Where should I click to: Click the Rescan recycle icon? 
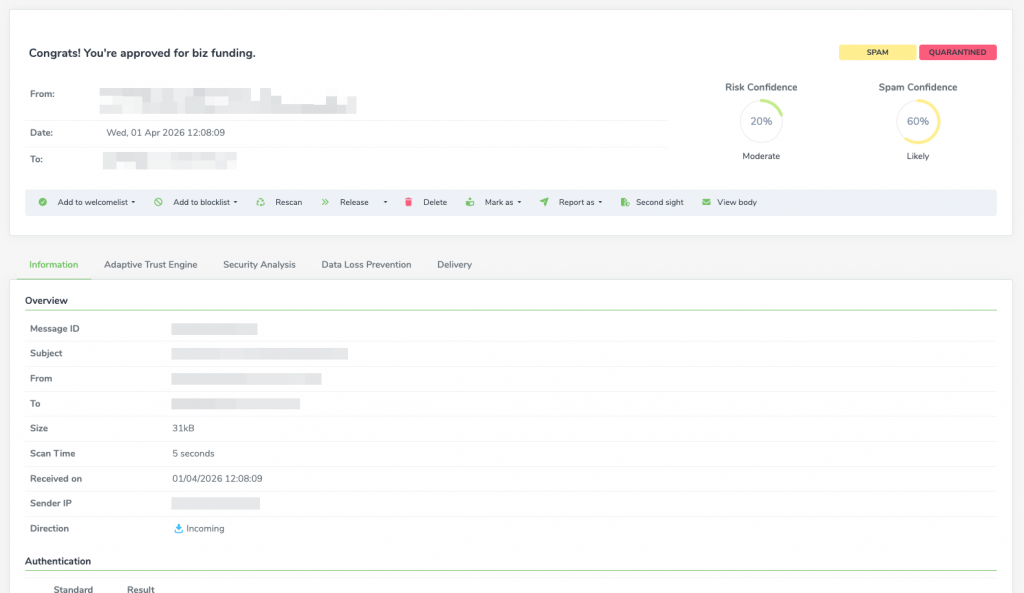(261, 202)
